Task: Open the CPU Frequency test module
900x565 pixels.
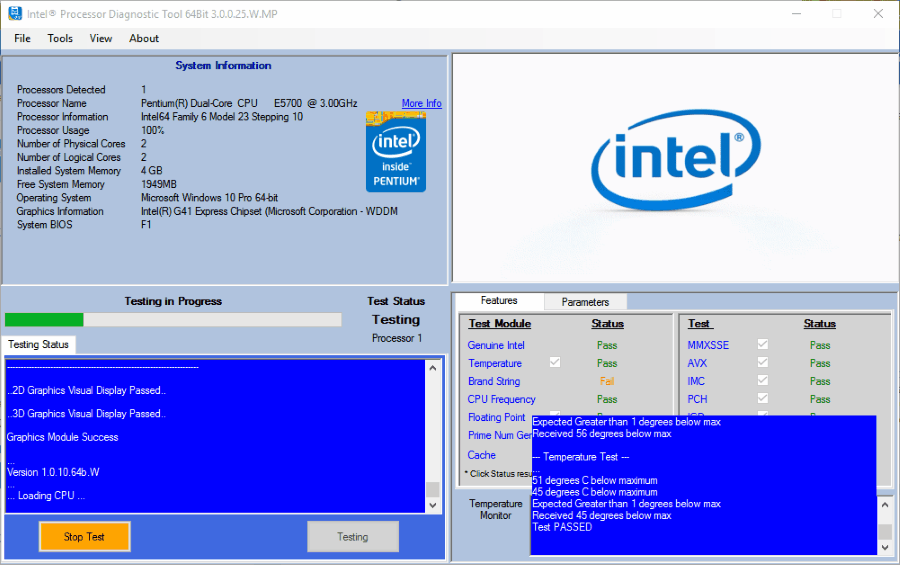Action: coord(501,399)
